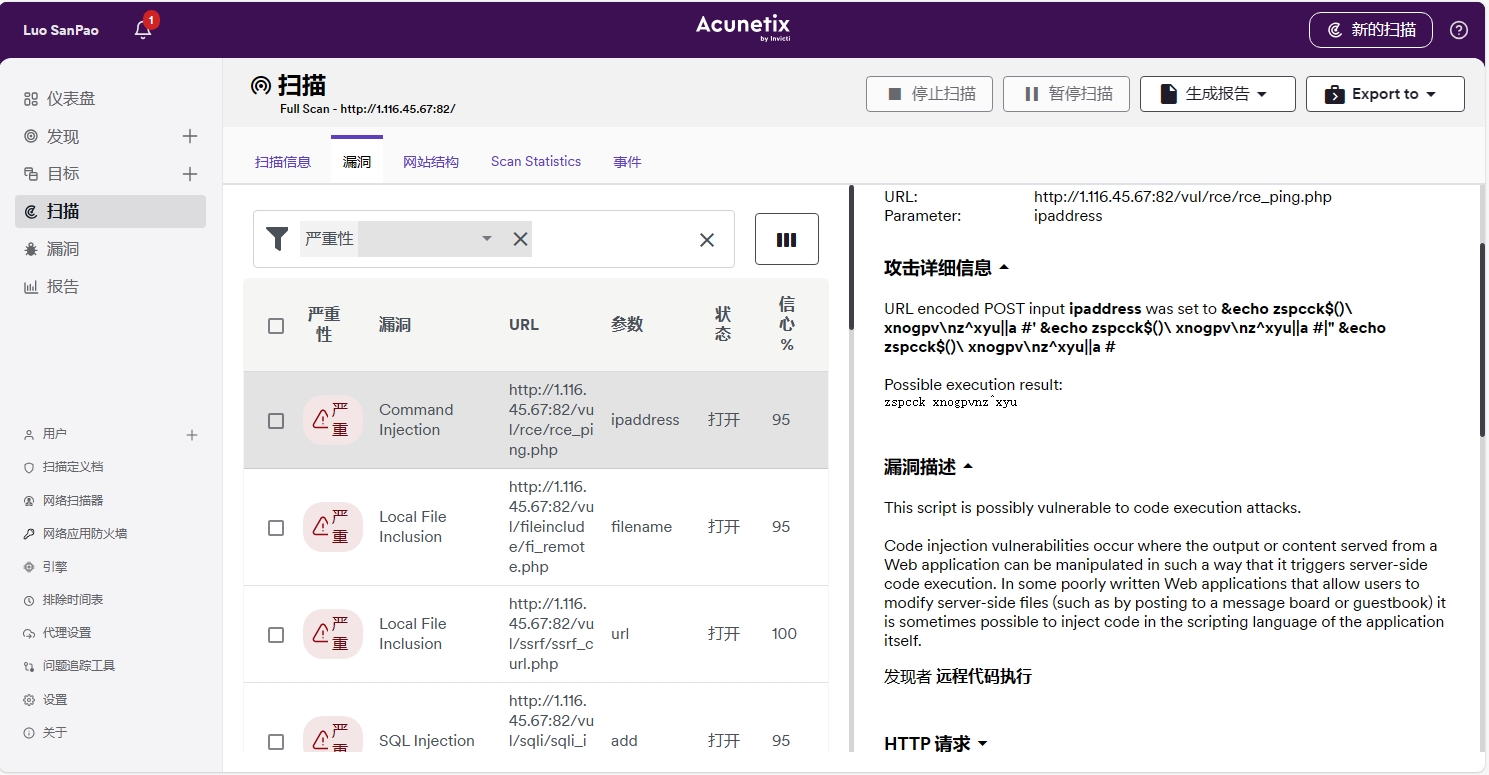Screen dimensions: 1489x775
Task: Click the vulnerability list vertical scrollbar
Action: [x=851, y=257]
